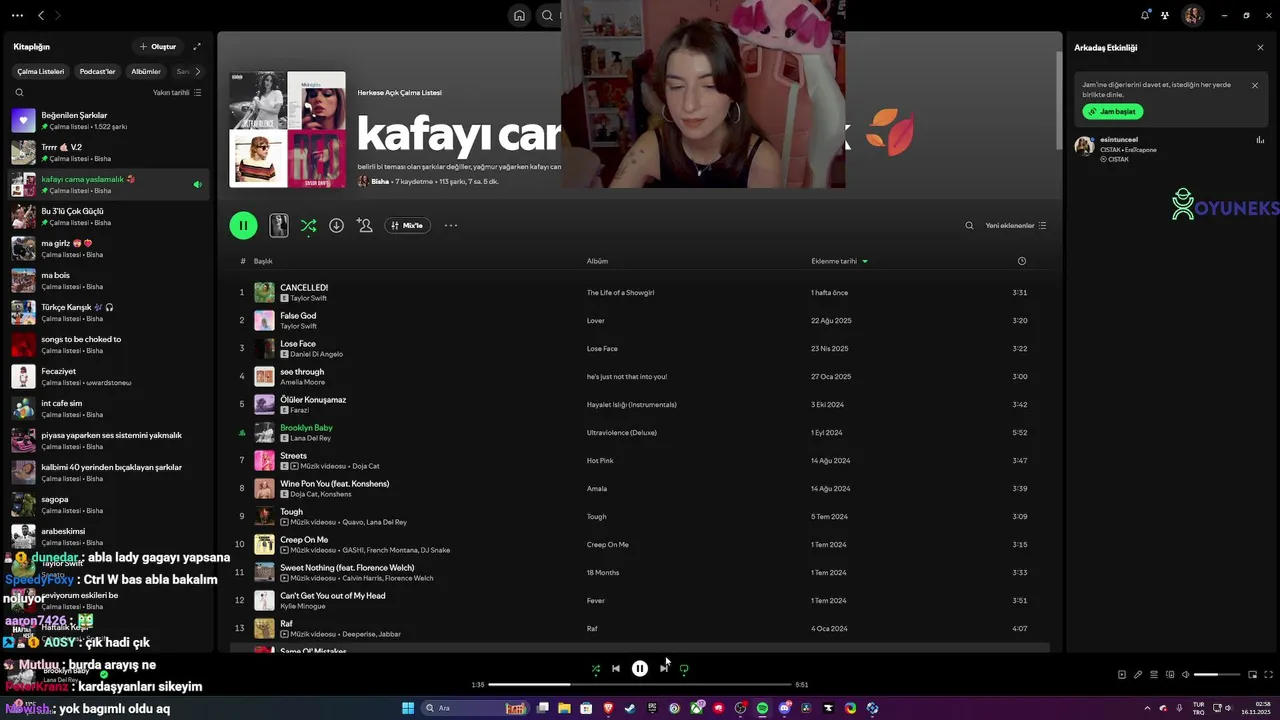Open the friend activity icon in the top bar
Screen dimensions: 1280x720
click(x=1165, y=15)
